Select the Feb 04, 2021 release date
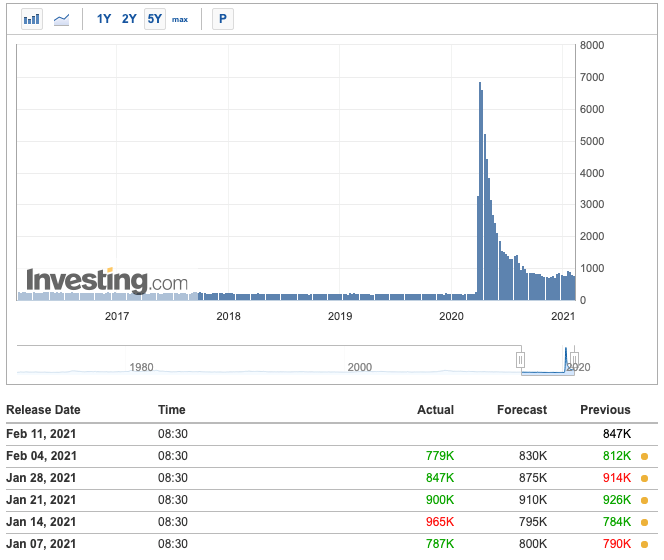The image size is (664, 560). click(x=41, y=456)
